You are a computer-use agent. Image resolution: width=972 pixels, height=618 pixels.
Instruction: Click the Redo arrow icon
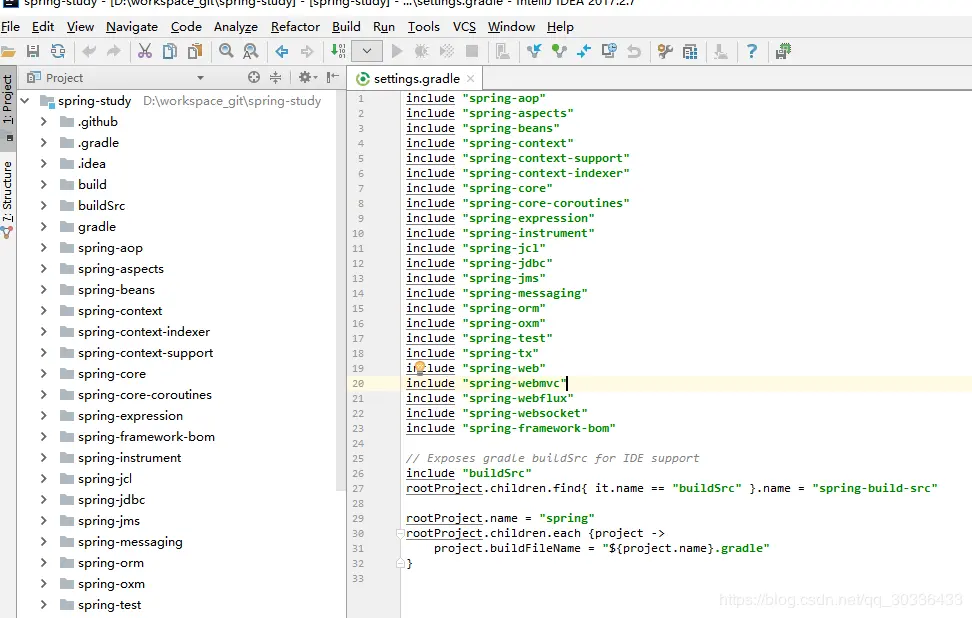click(x=113, y=51)
